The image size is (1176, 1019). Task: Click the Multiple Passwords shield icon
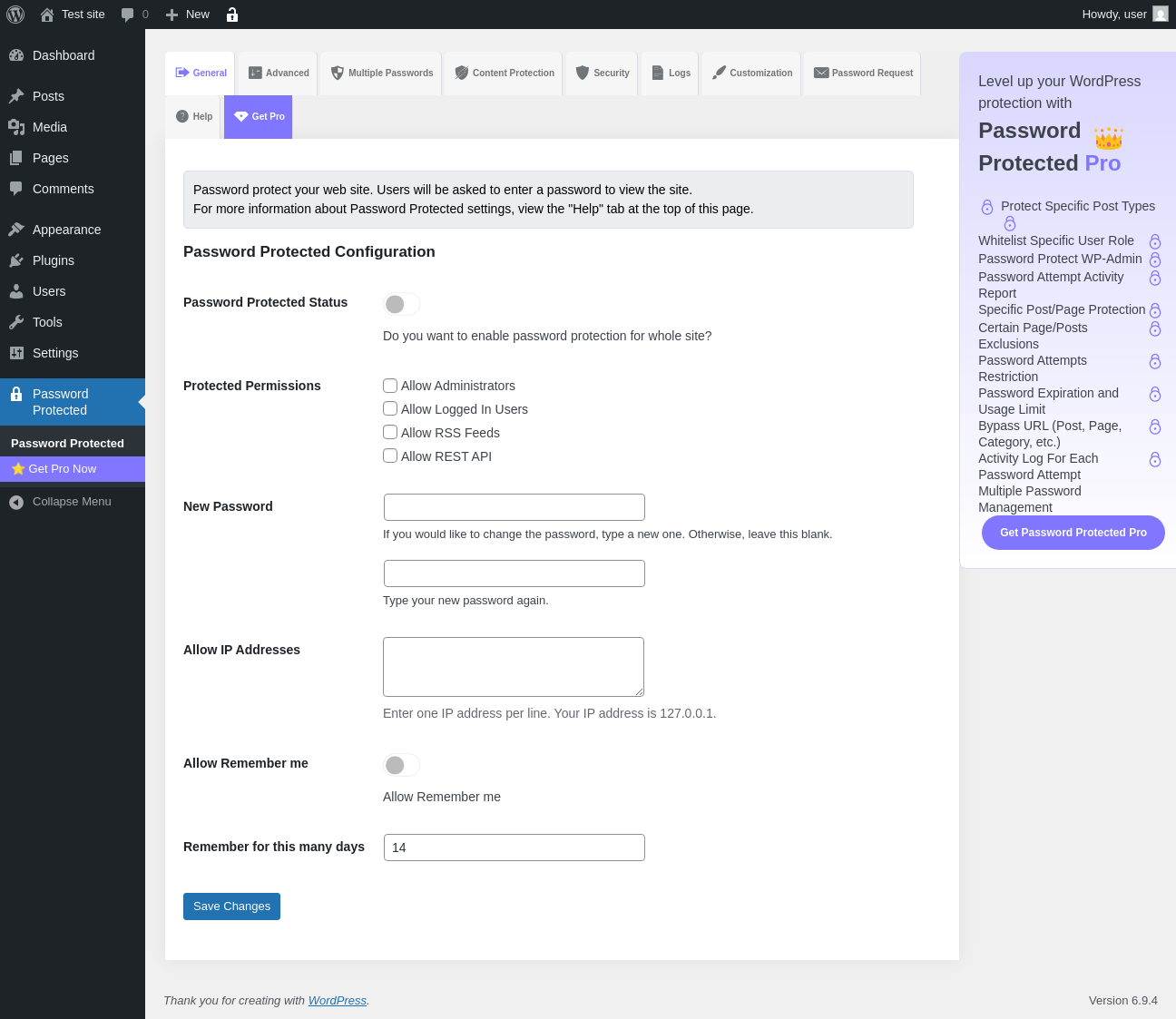pos(338,73)
